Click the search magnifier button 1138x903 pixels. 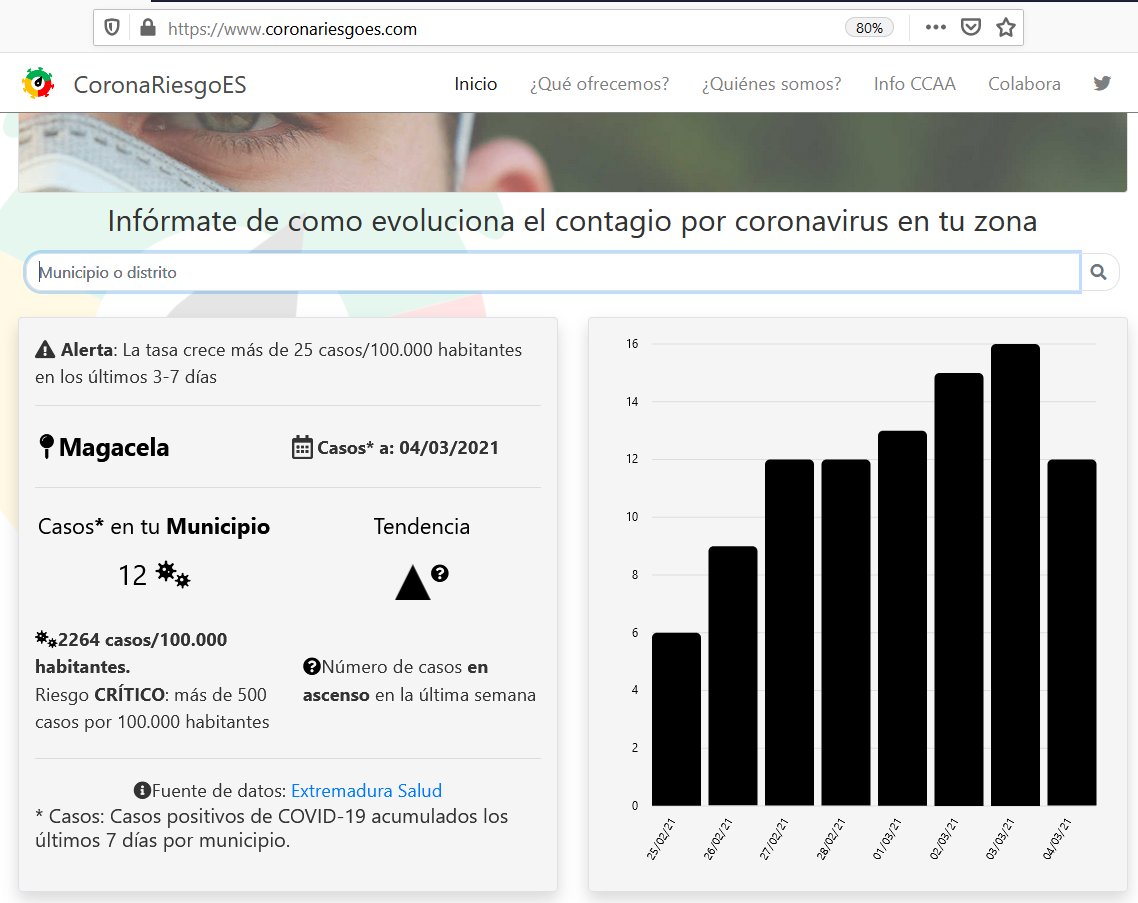(x=1099, y=272)
